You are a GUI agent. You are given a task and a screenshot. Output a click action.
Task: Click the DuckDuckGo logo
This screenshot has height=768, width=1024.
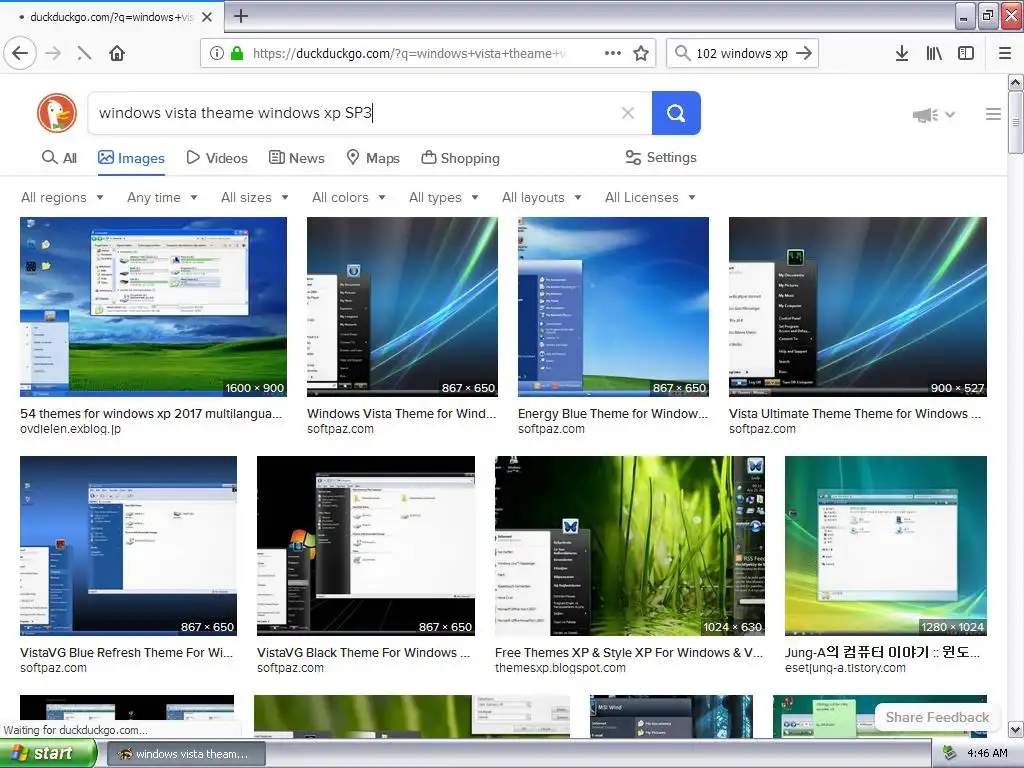pyautogui.click(x=57, y=113)
